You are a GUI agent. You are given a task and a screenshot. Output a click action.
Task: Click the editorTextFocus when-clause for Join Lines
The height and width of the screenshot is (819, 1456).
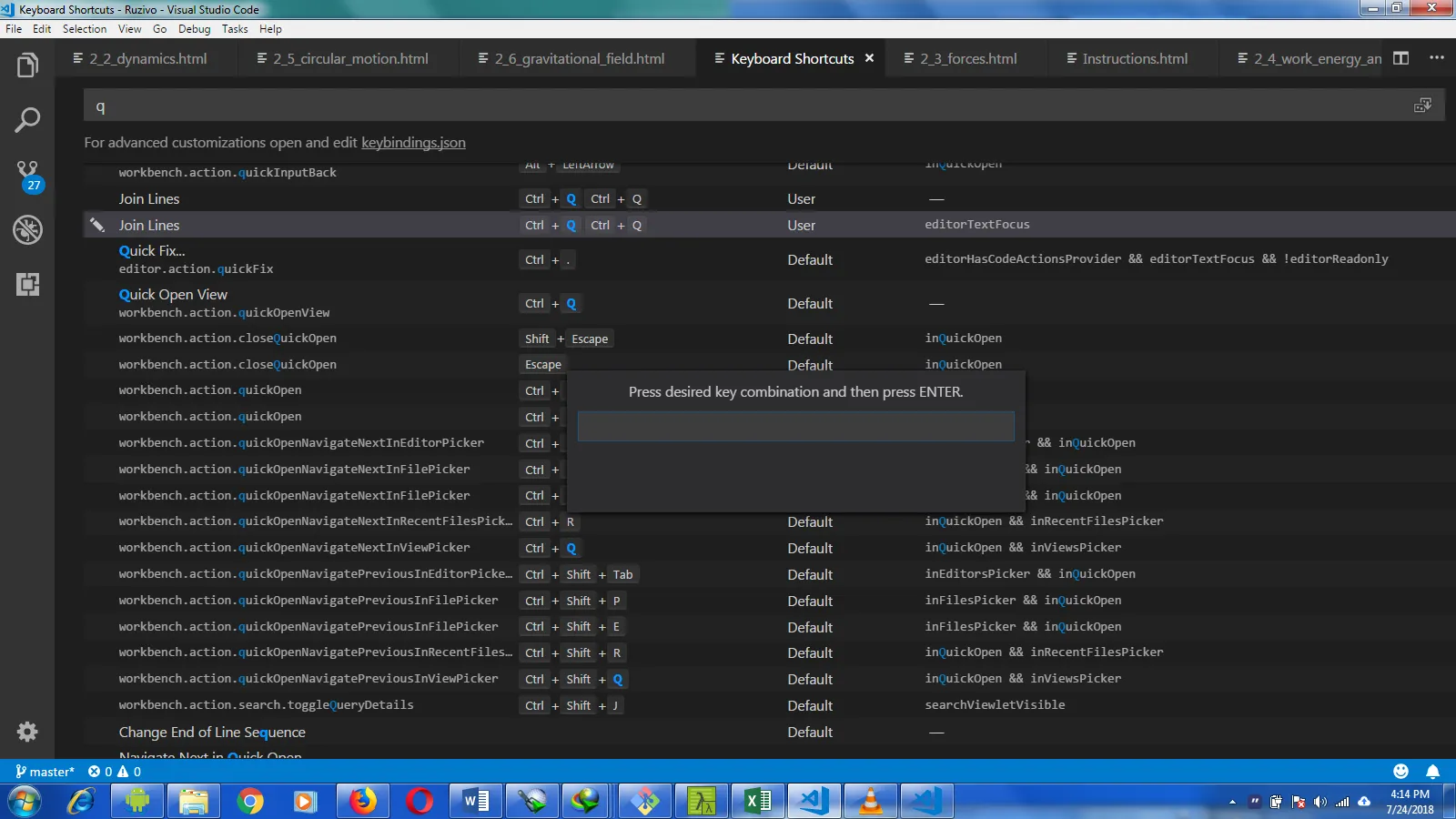coord(977,225)
